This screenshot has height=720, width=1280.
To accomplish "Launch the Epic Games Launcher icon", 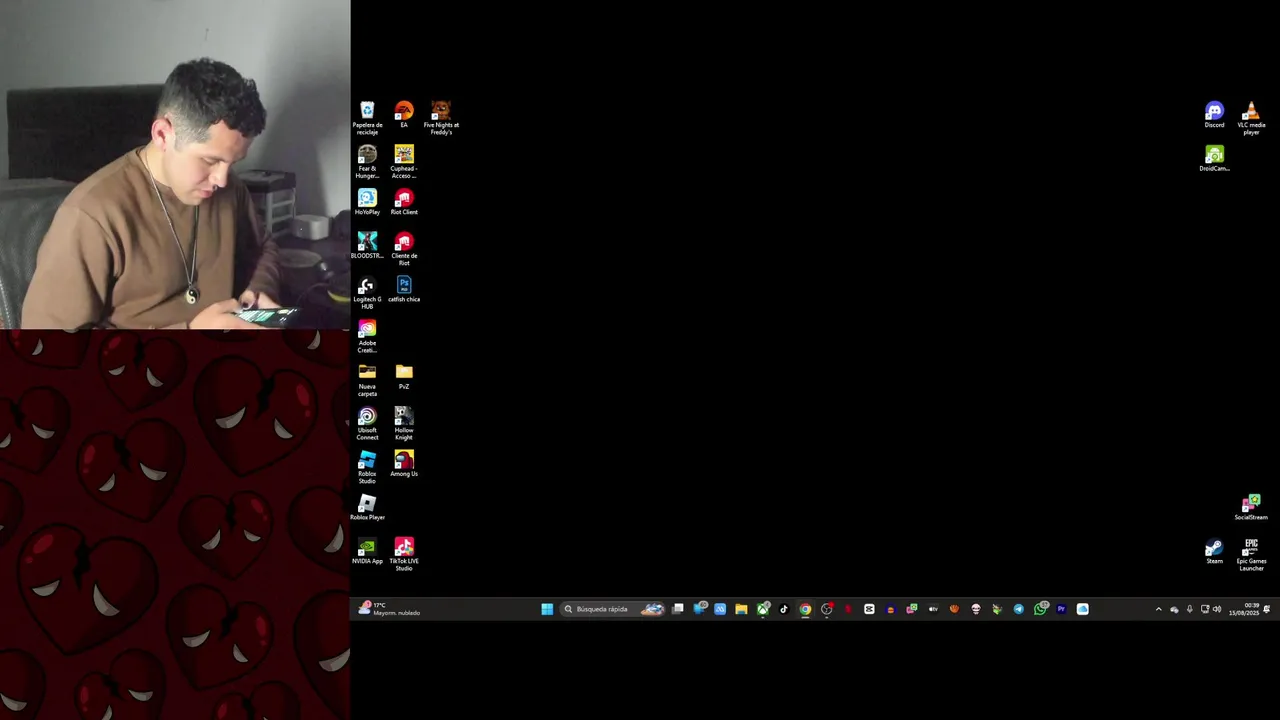I will coord(1251,554).
